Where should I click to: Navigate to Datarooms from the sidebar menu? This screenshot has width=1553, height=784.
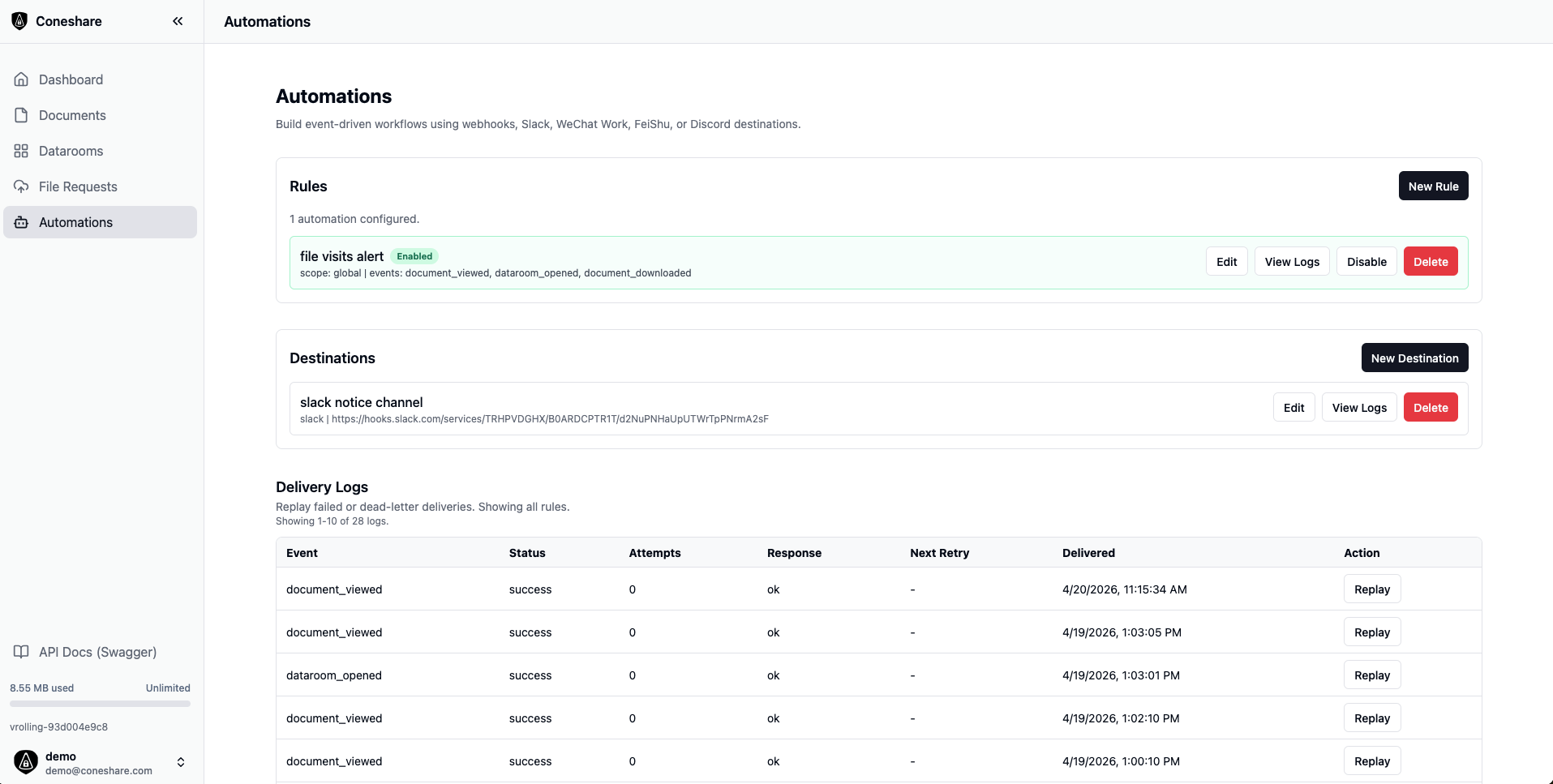tap(71, 151)
